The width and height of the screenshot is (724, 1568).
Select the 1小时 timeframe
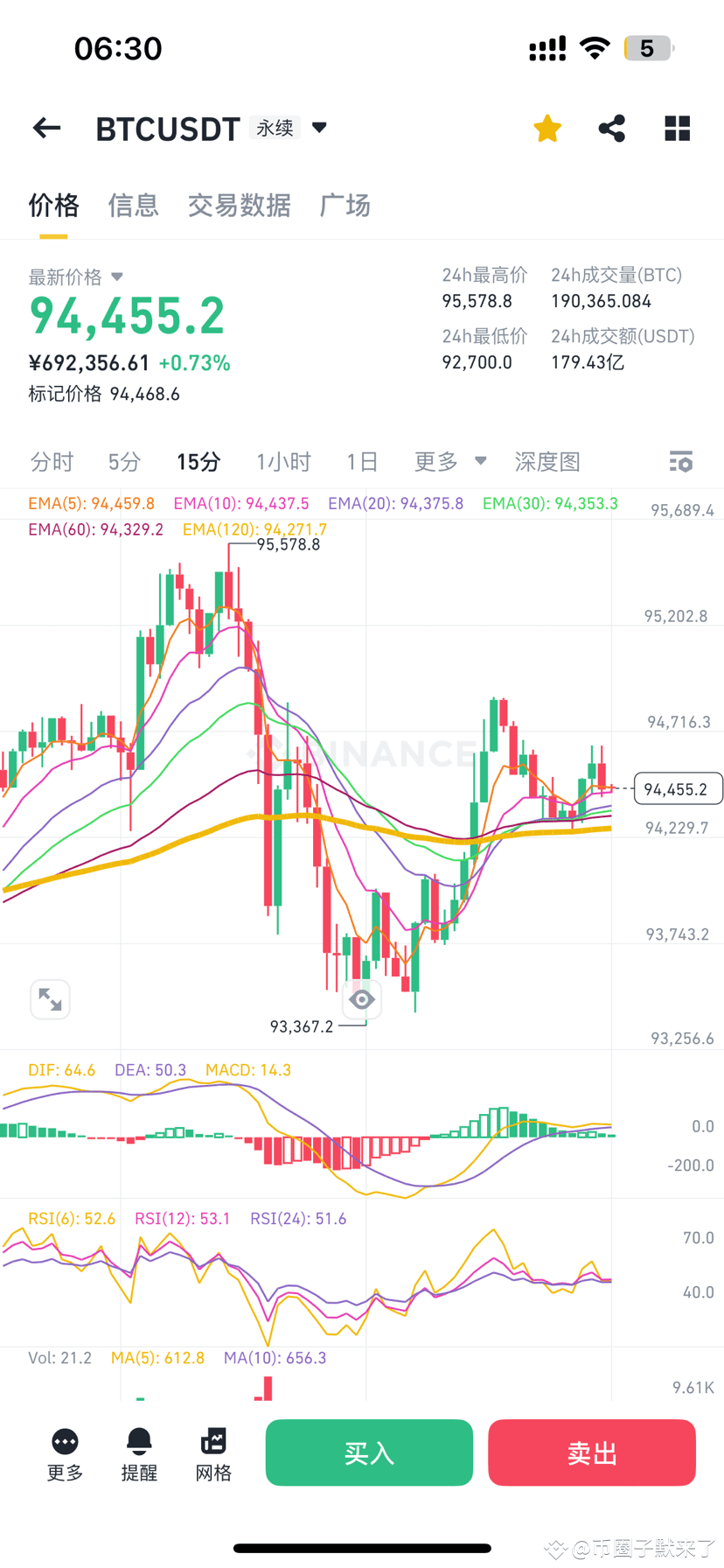point(283,461)
